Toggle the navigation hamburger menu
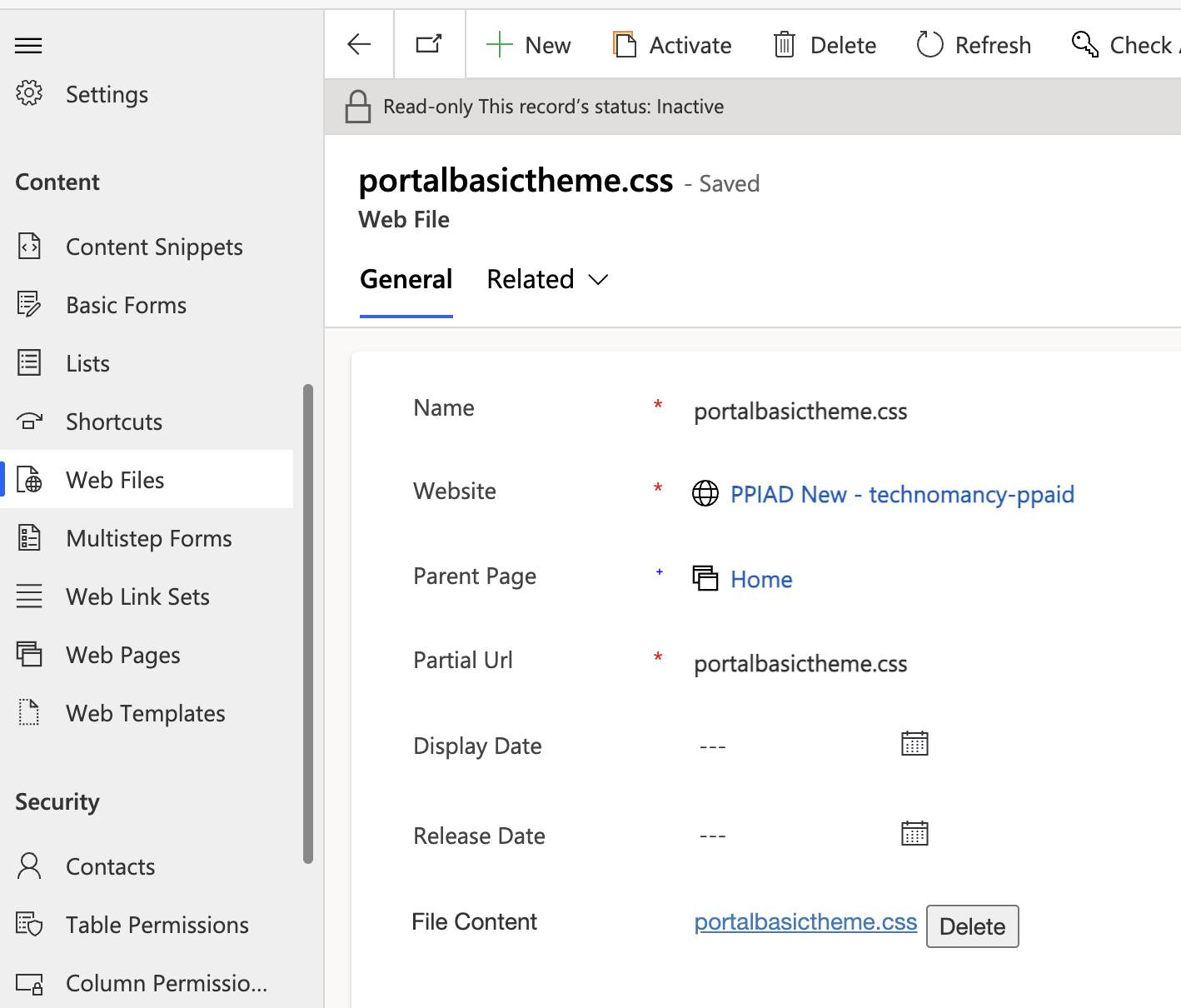This screenshot has height=1008, width=1181. pyautogui.click(x=27, y=45)
